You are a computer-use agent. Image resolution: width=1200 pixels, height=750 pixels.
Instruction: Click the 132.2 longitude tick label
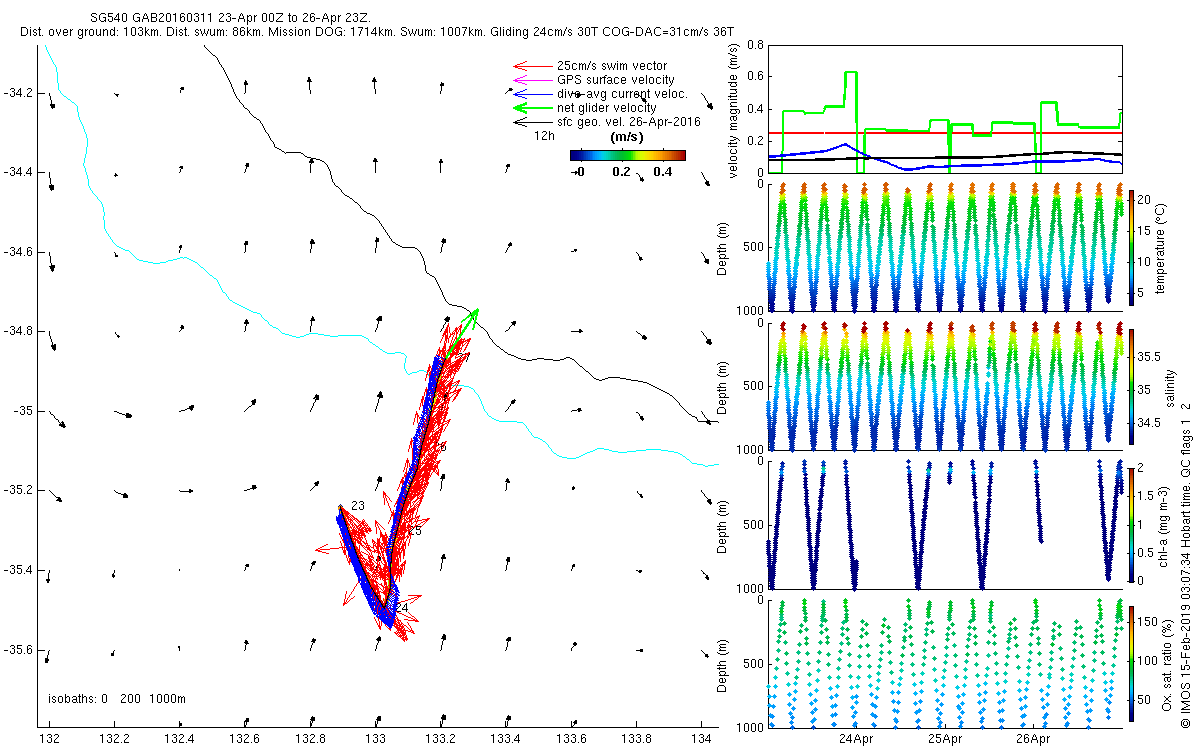coord(114,740)
